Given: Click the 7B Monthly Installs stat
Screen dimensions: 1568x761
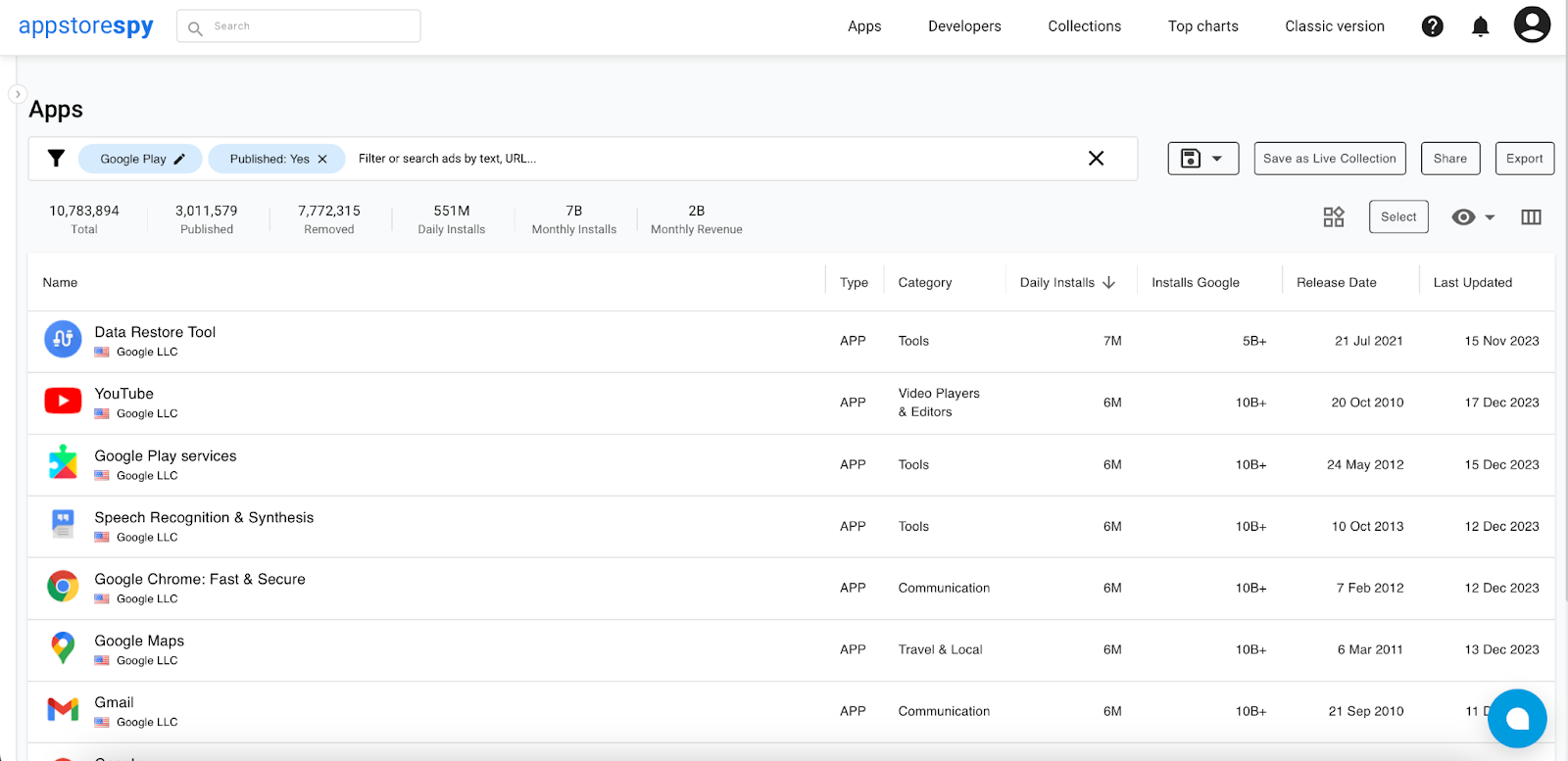Looking at the screenshot, I should click(x=574, y=219).
